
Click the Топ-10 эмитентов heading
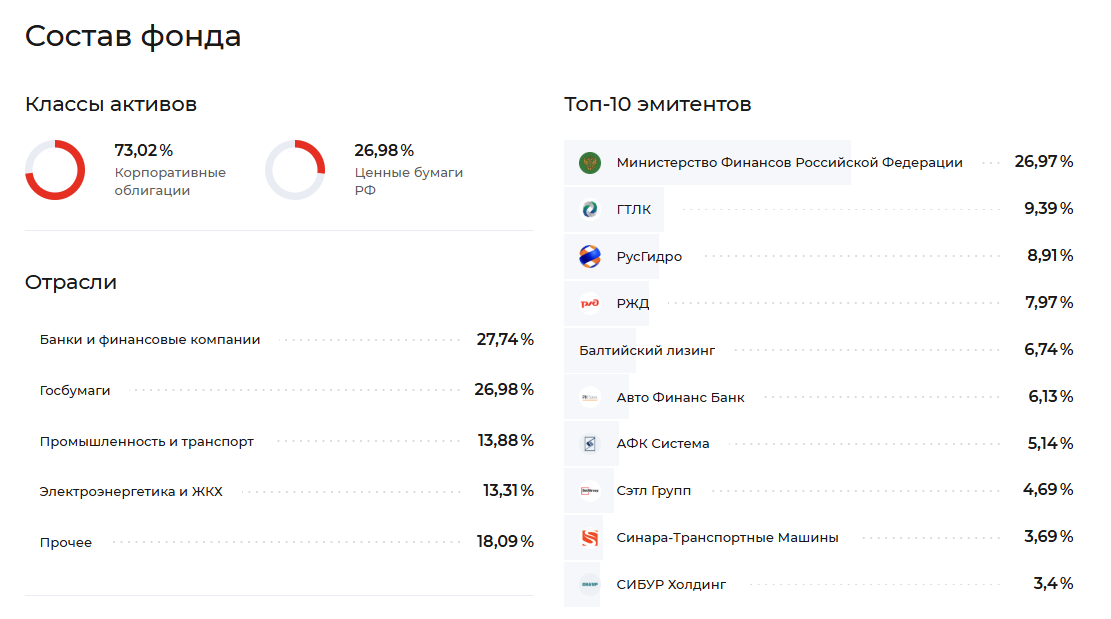(657, 104)
